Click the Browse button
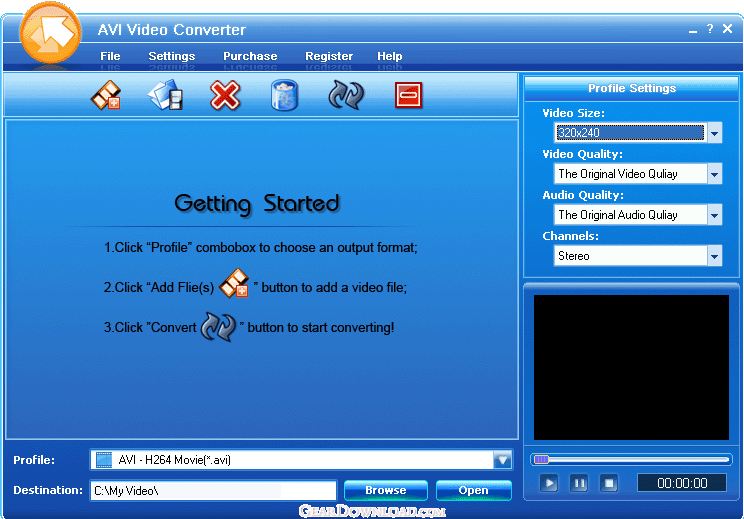Screen dimensions: 744x519 click(x=386, y=490)
